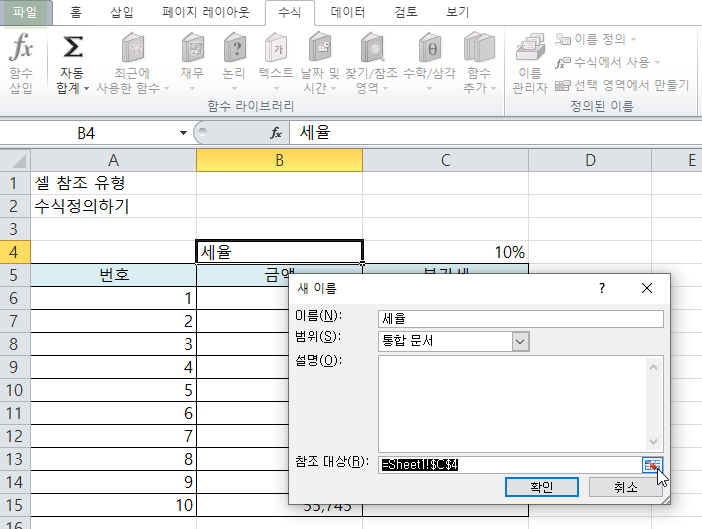Select column C header

tap(445, 160)
